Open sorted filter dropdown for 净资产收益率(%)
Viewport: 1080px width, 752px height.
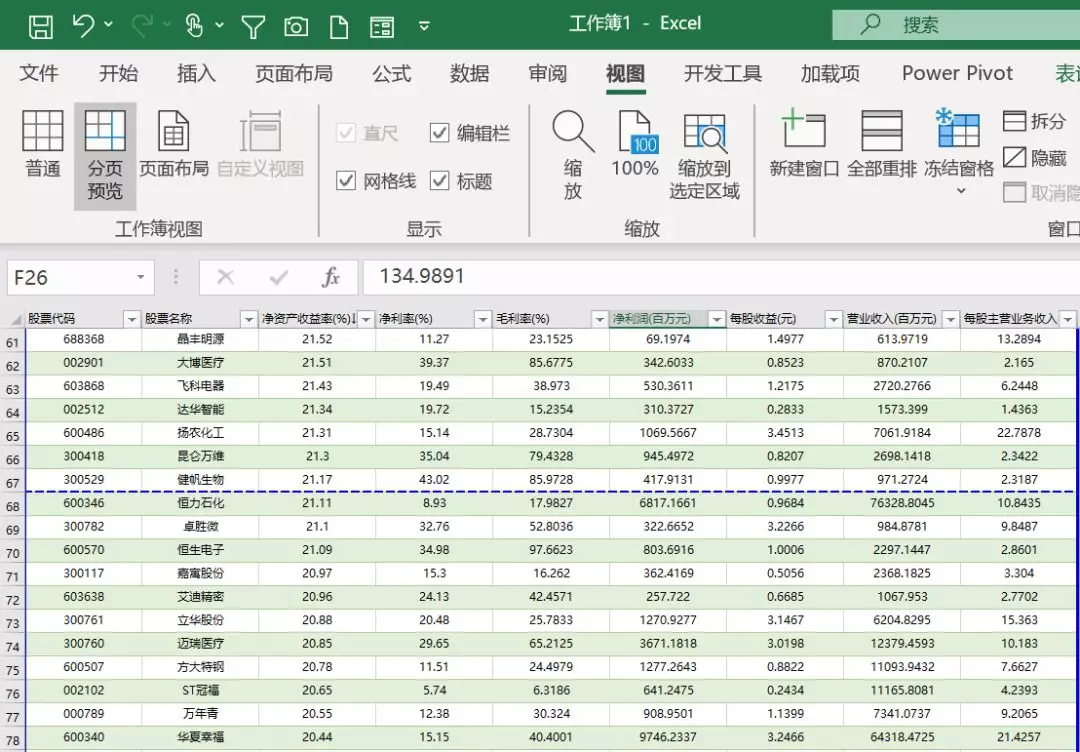(x=366, y=319)
